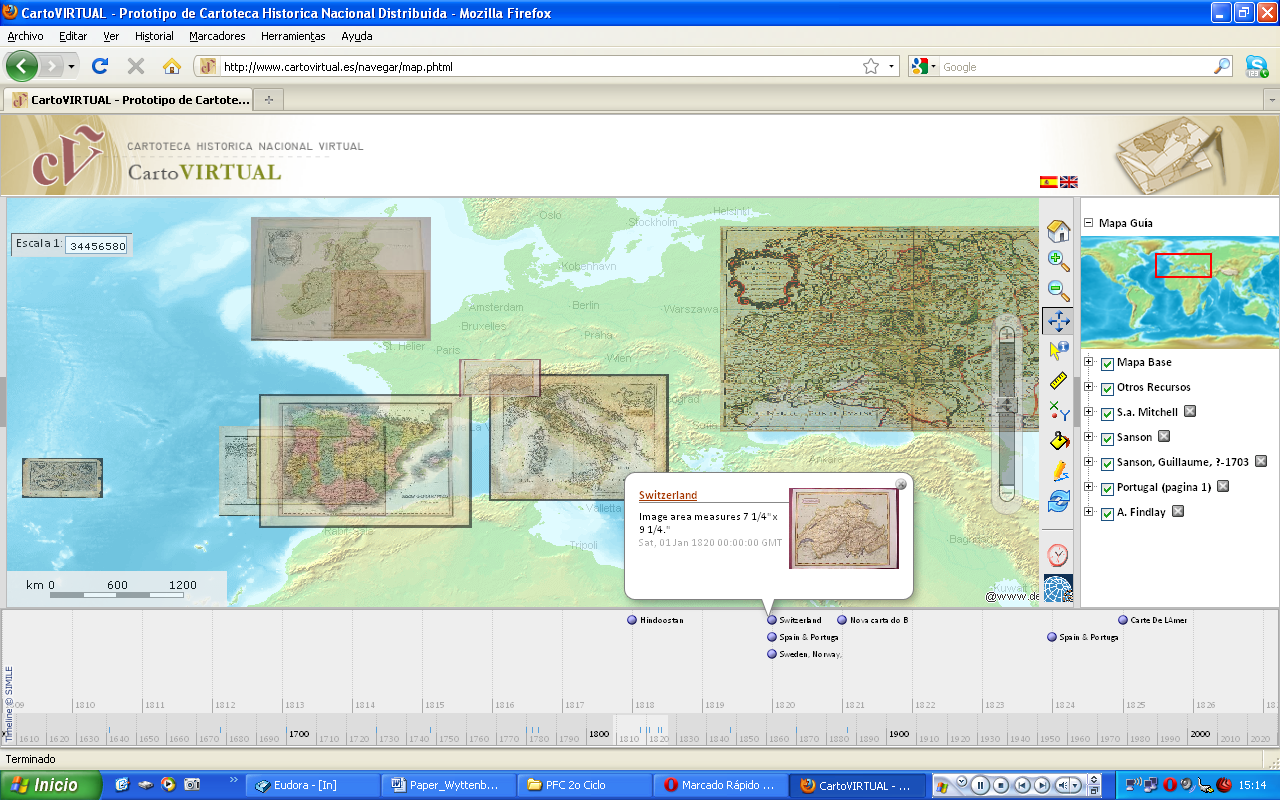The height and width of the screenshot is (800, 1280).
Task: Select the zoom out magnifier tool
Action: click(x=1058, y=291)
